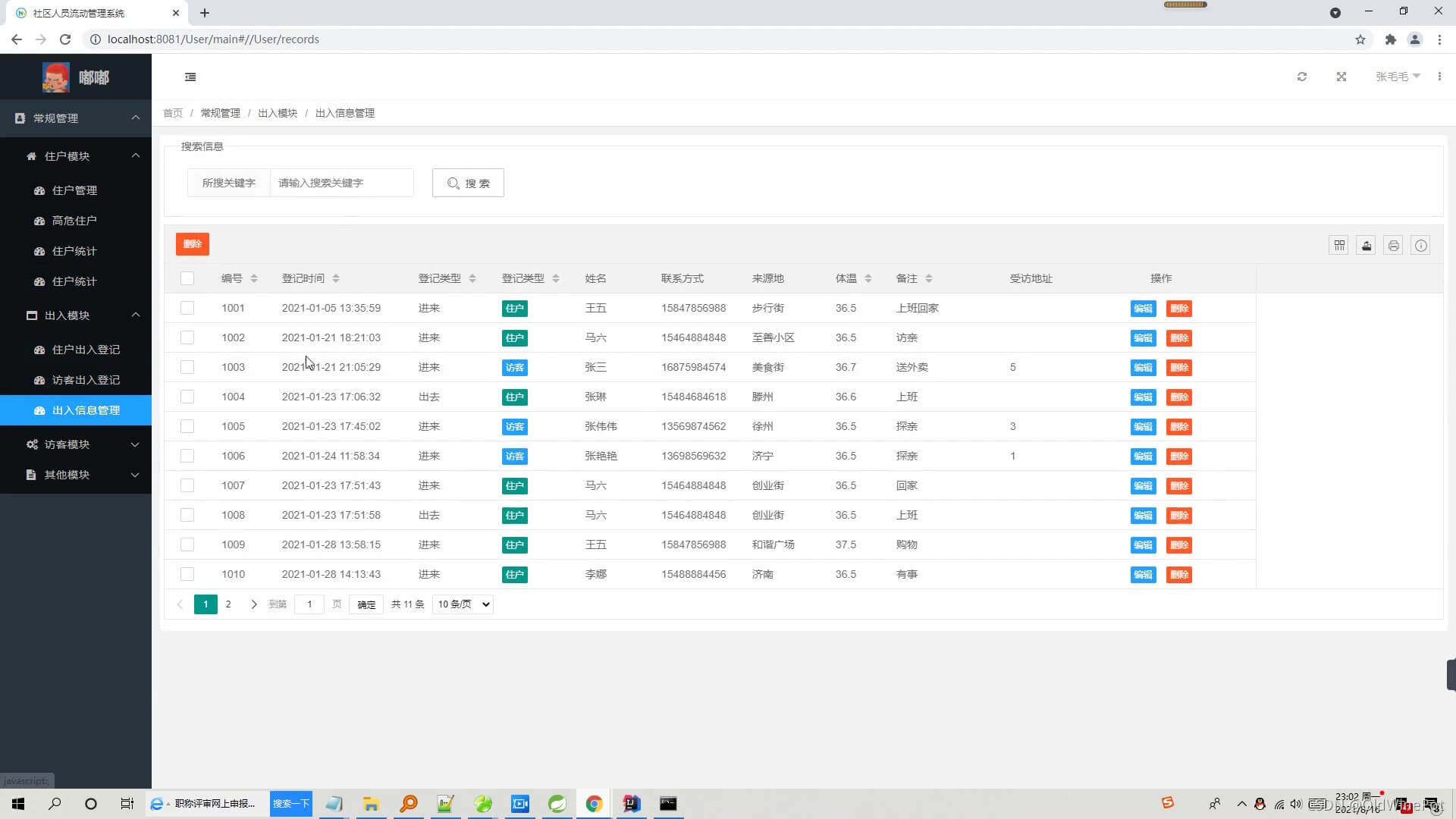Click the search keyword input field

pyautogui.click(x=340, y=182)
